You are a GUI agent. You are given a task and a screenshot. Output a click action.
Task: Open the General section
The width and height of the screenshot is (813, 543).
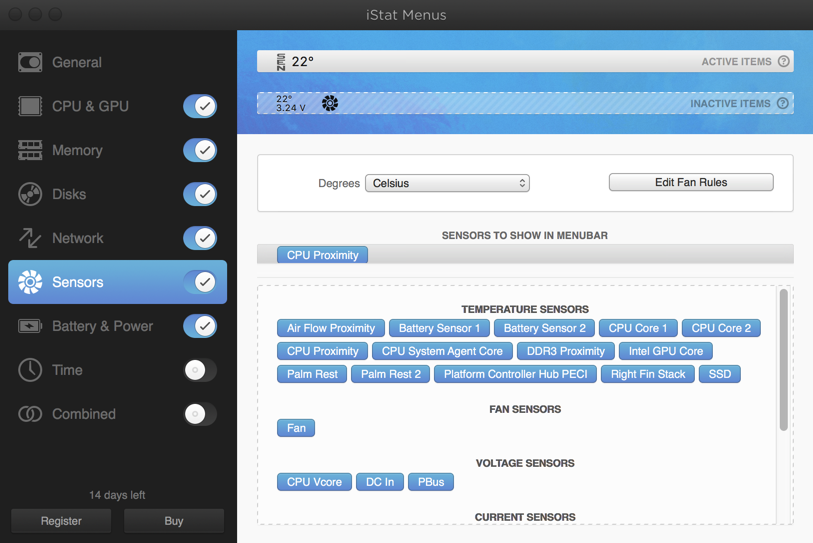pyautogui.click(x=117, y=62)
